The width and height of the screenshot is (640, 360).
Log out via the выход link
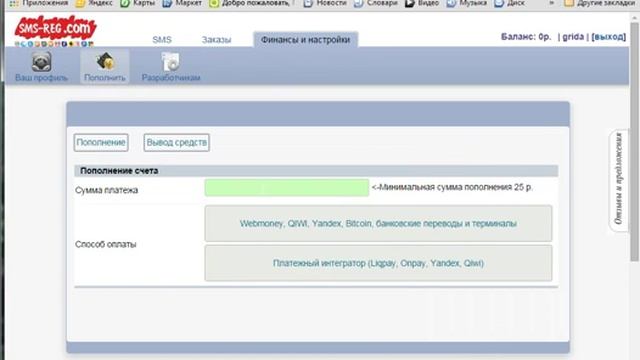coord(608,37)
